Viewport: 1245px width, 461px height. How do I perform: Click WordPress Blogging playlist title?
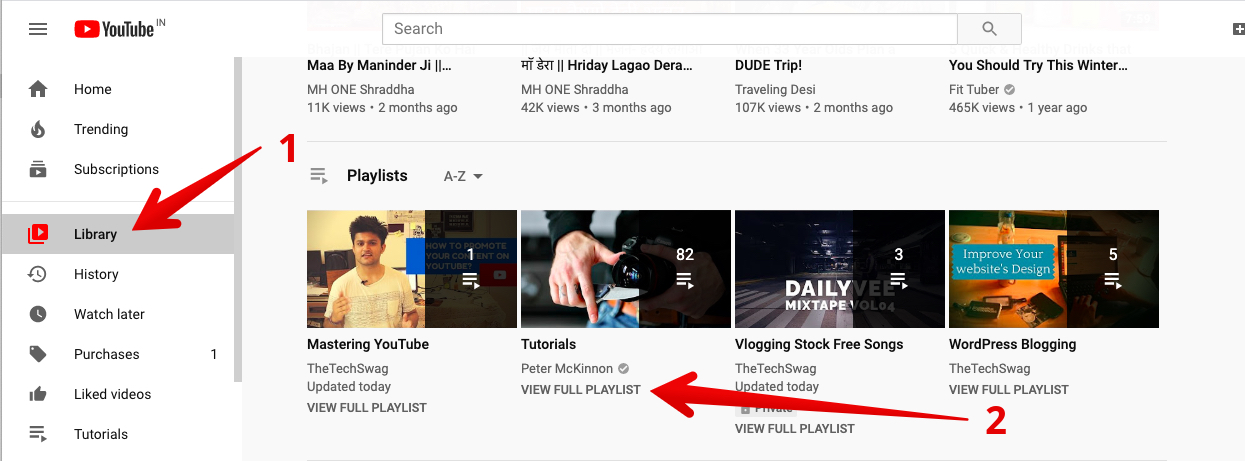point(1013,344)
